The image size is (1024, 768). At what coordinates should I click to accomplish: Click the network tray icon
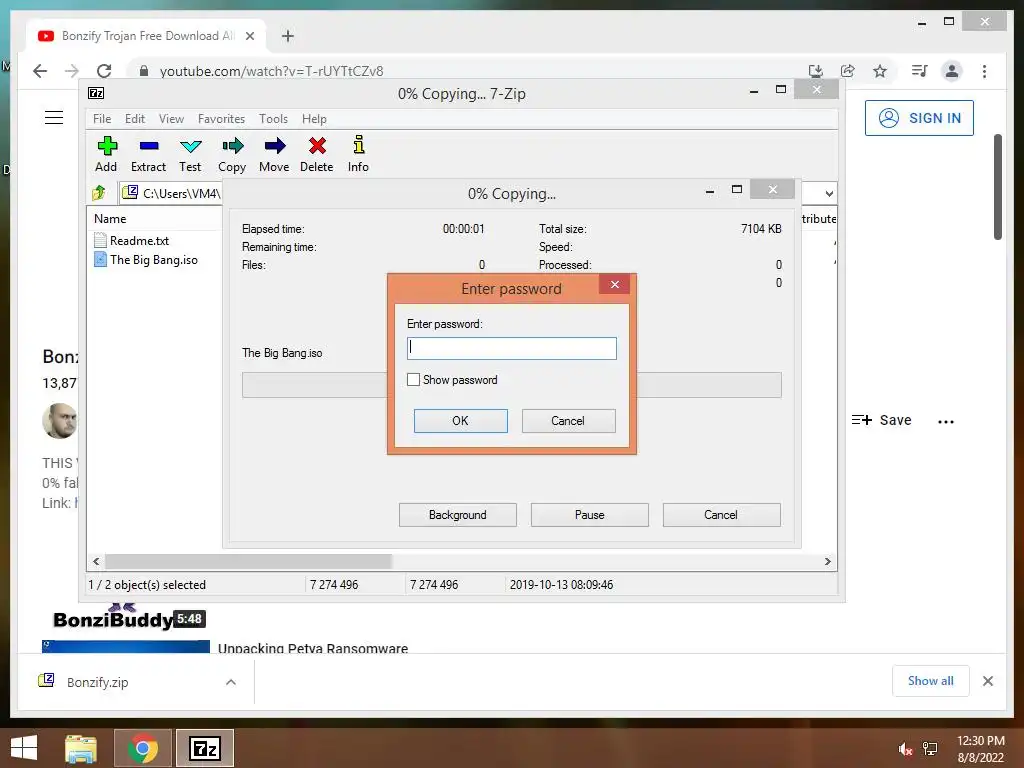[930, 749]
